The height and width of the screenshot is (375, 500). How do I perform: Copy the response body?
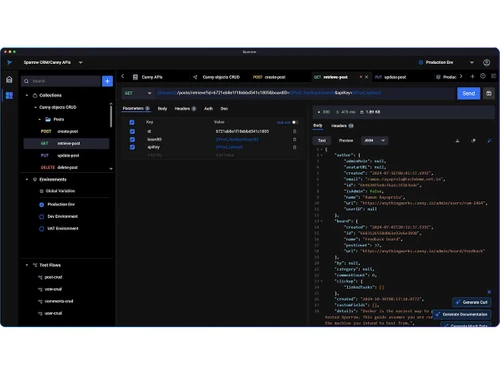[x=473, y=141]
